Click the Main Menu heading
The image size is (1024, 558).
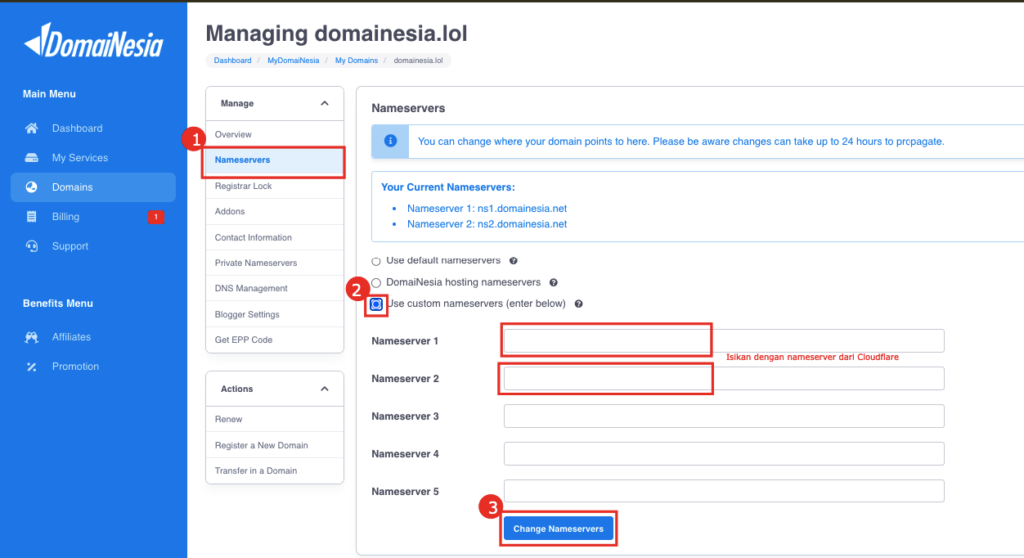click(49, 94)
